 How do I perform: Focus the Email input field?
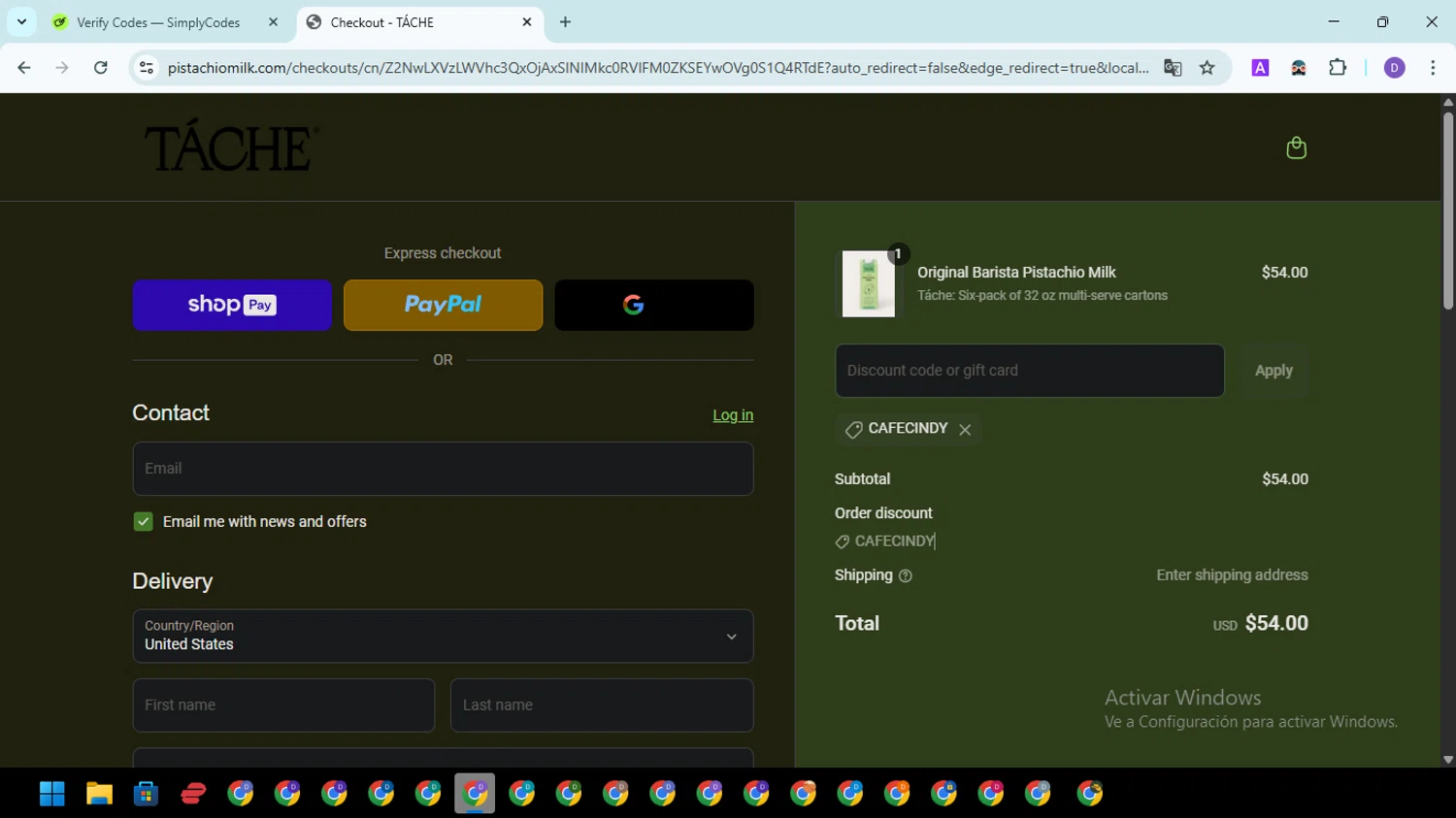[x=443, y=469]
